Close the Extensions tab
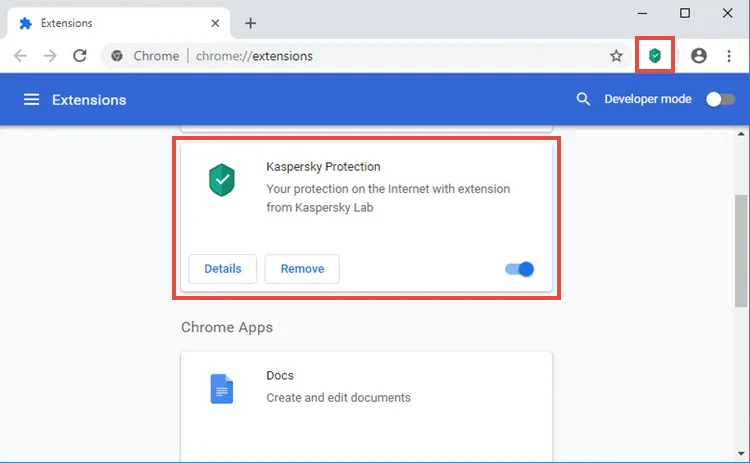The image size is (750, 463). [215, 23]
